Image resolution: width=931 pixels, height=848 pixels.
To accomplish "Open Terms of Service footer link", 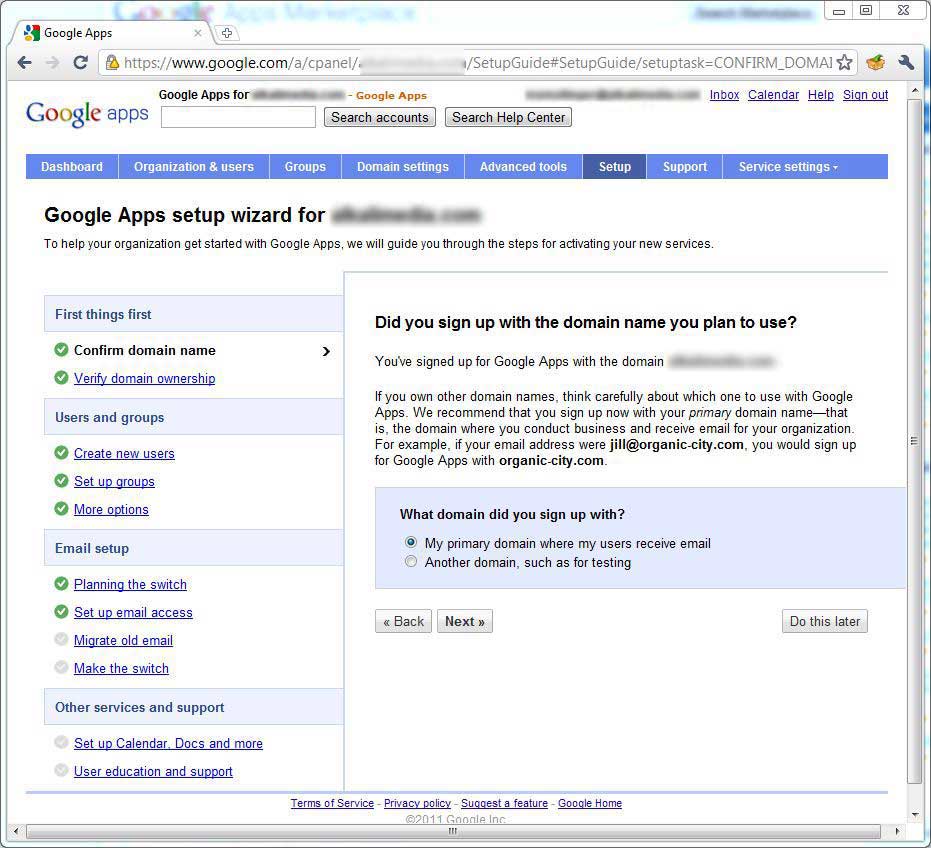I will pyautogui.click(x=332, y=803).
